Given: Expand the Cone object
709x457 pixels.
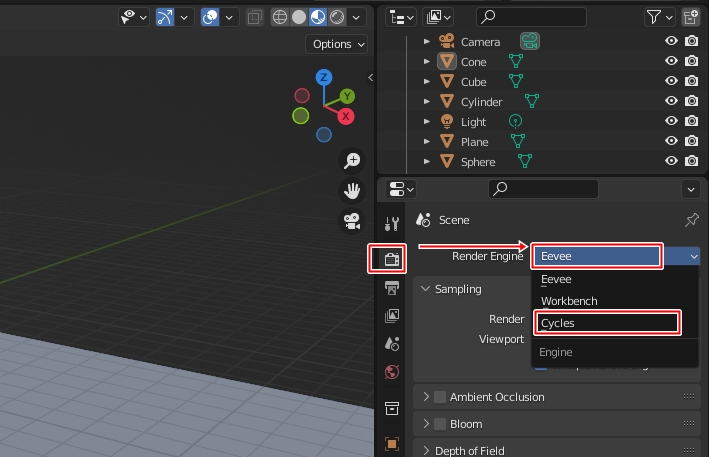Looking at the screenshot, I should coord(426,61).
